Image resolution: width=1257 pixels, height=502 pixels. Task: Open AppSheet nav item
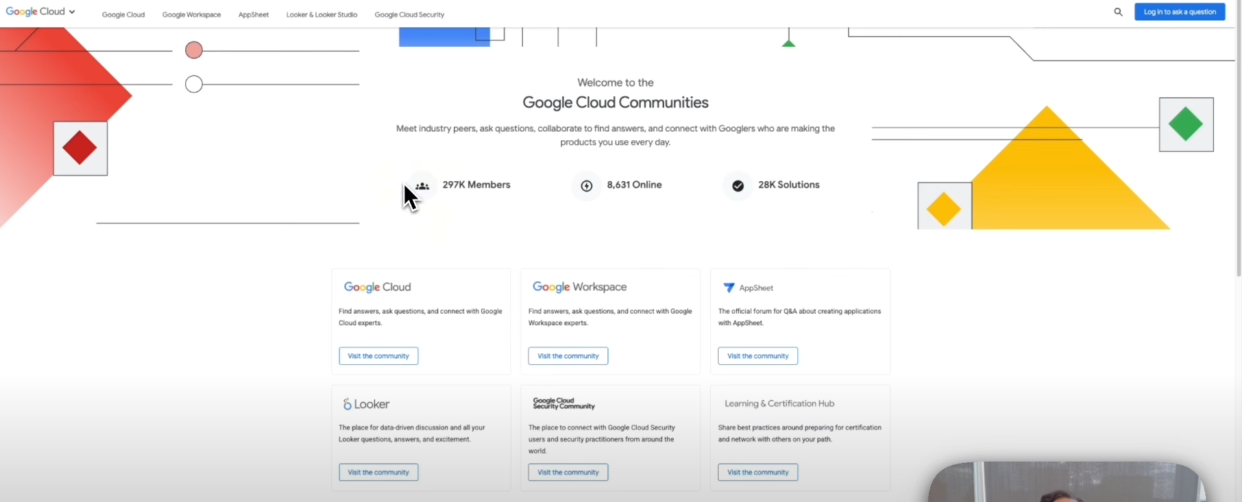(253, 14)
